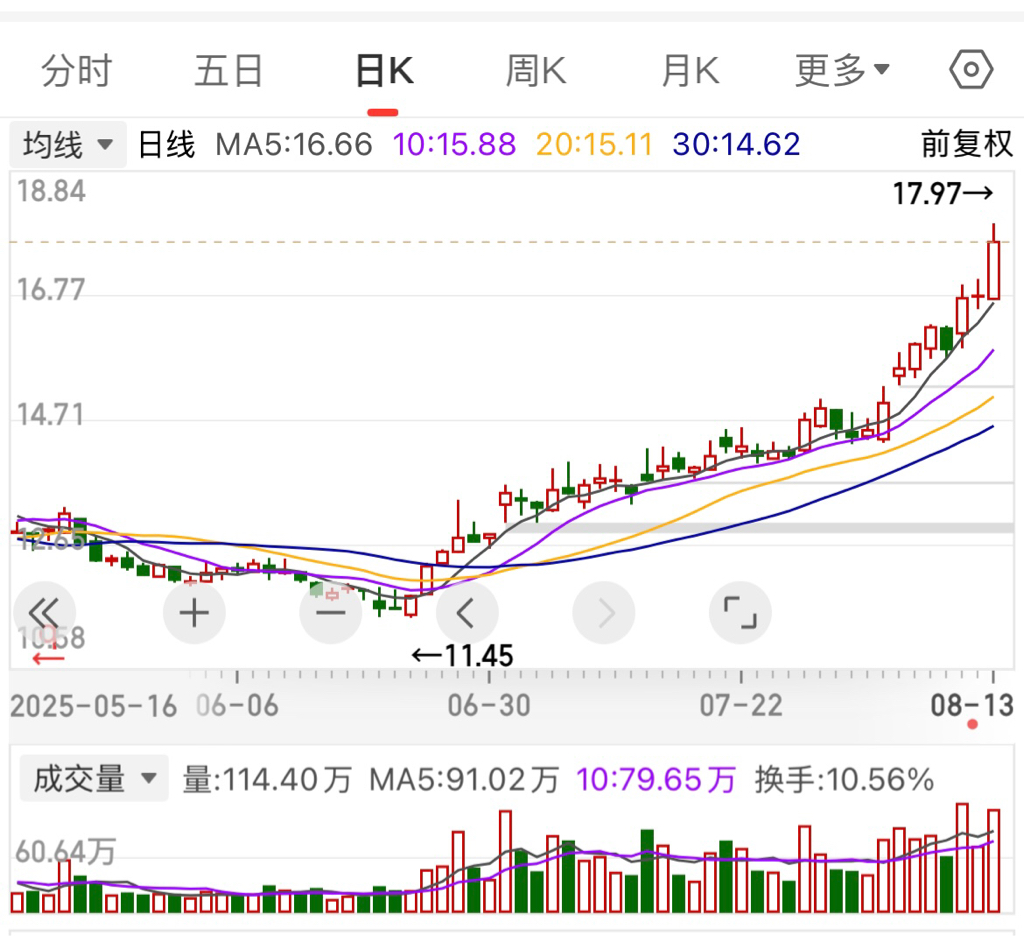This screenshot has width=1024, height=936.
Task: Move chart to next candle with right chevron
Action: click(x=604, y=613)
